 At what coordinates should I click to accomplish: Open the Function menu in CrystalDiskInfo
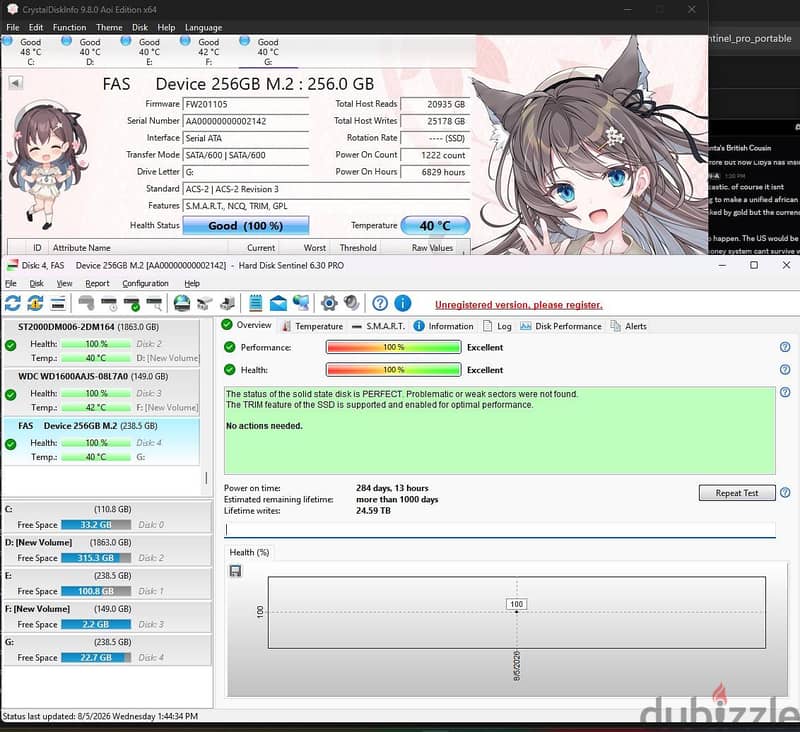(x=69, y=28)
